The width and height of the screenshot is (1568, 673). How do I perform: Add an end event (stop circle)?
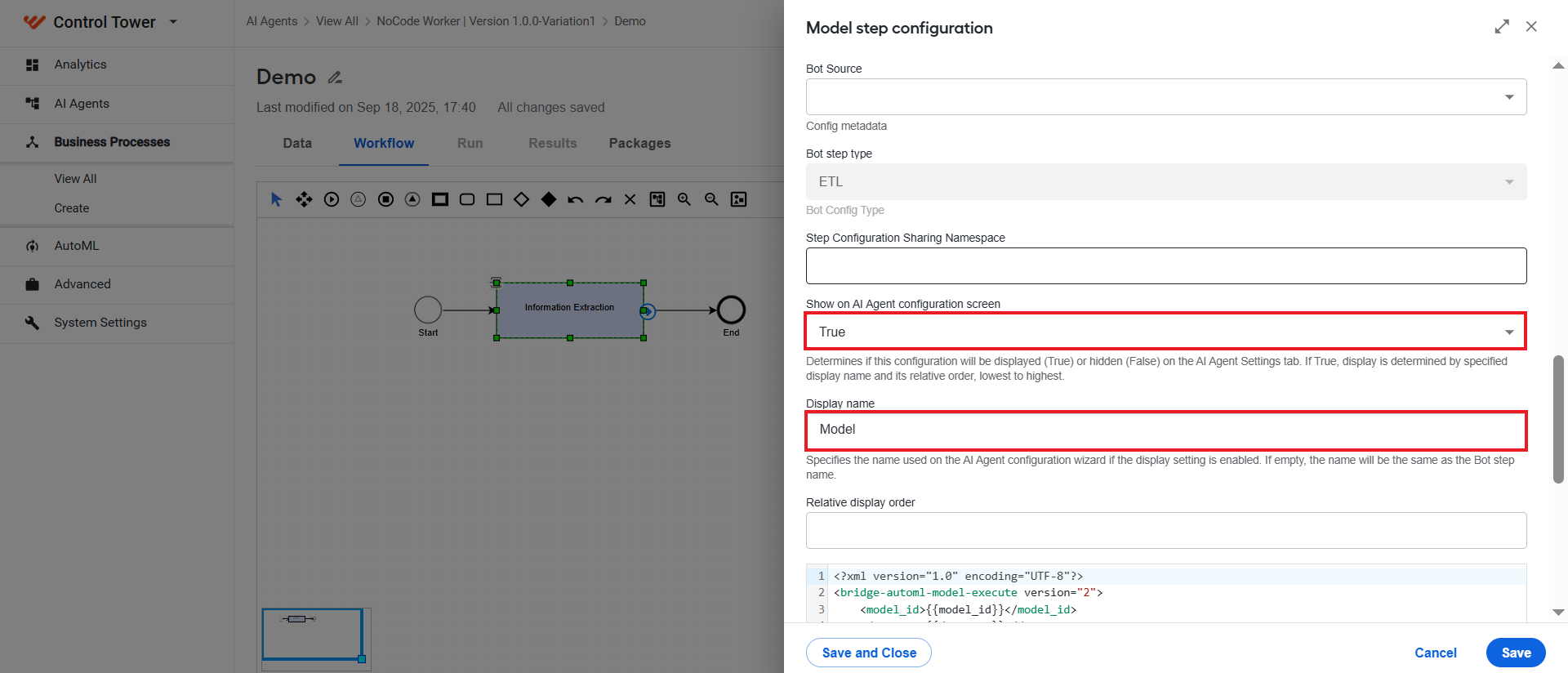pyautogui.click(x=385, y=199)
